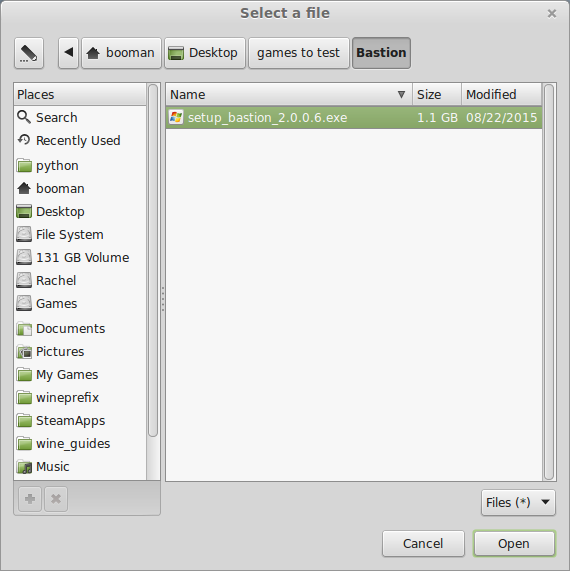The width and height of the screenshot is (570, 571).
Task: Click the 131 GB Volume drive icon
Action: tap(24, 257)
